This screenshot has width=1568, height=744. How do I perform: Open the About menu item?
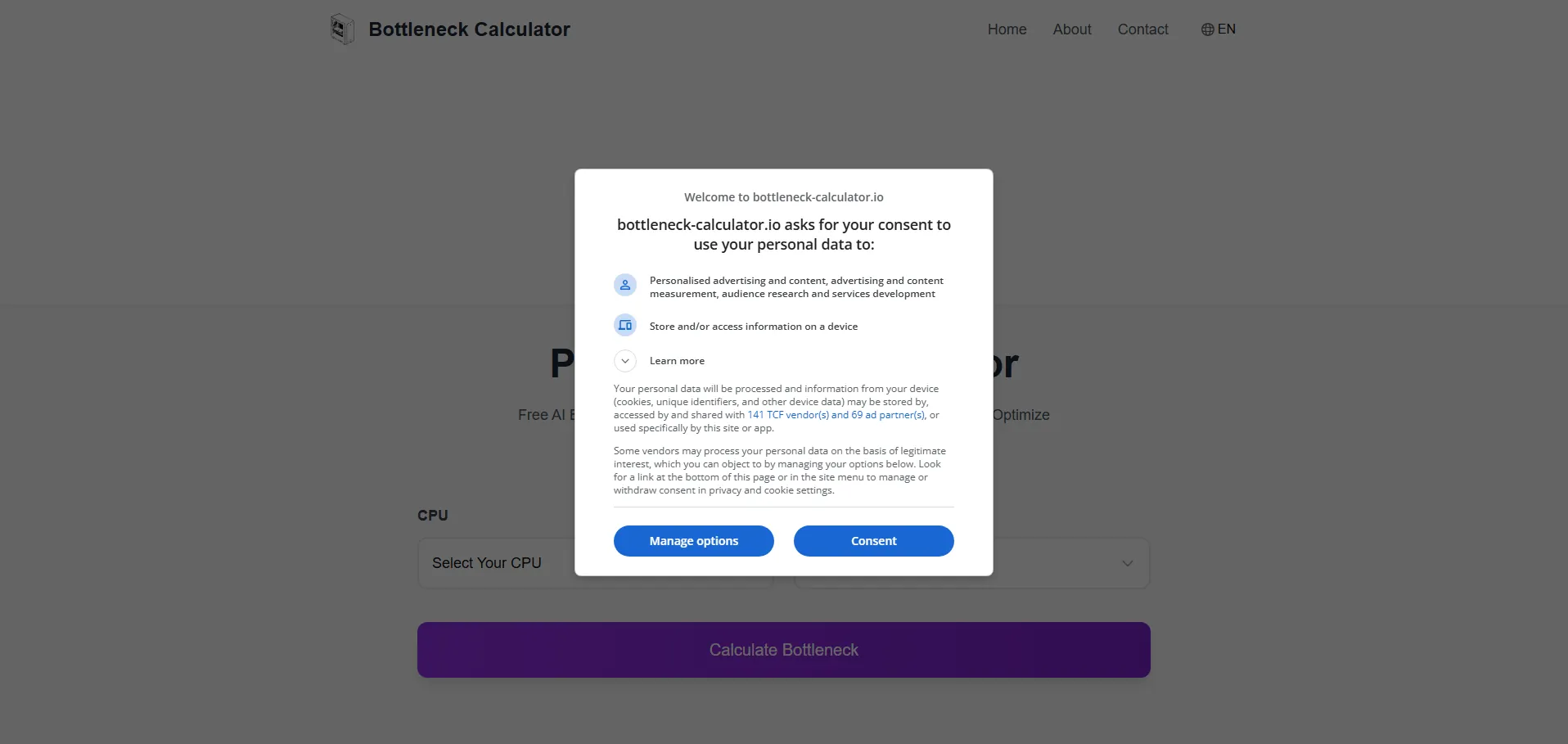pyautogui.click(x=1072, y=29)
